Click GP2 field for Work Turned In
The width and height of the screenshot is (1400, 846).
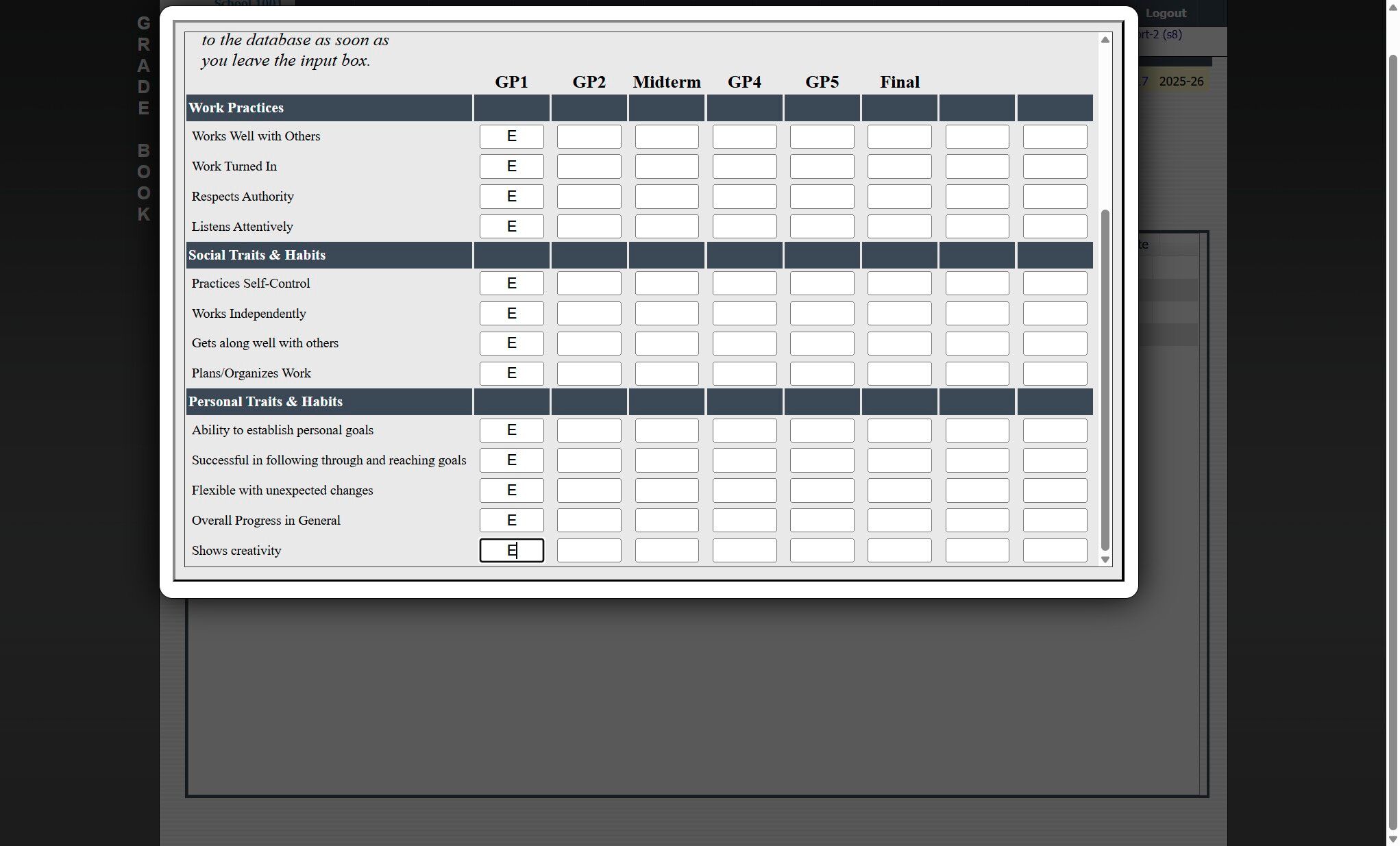(589, 166)
